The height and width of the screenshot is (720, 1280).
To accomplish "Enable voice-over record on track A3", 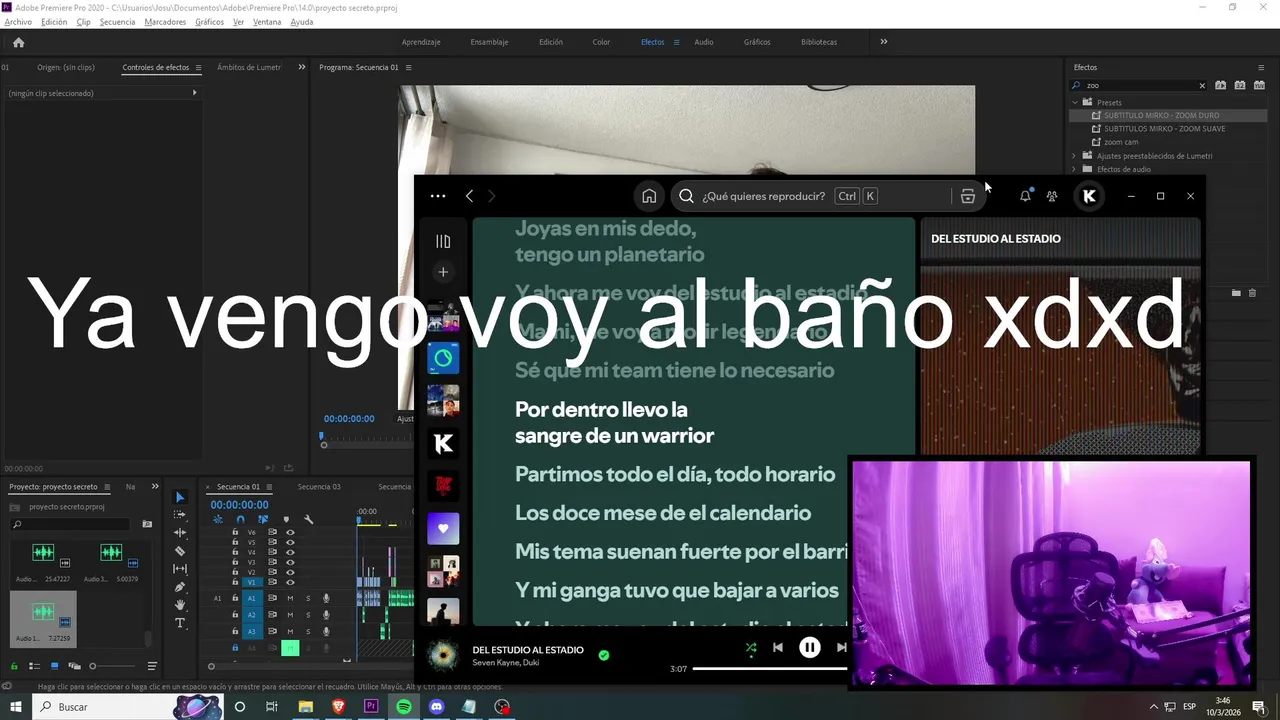I will (x=326, y=631).
